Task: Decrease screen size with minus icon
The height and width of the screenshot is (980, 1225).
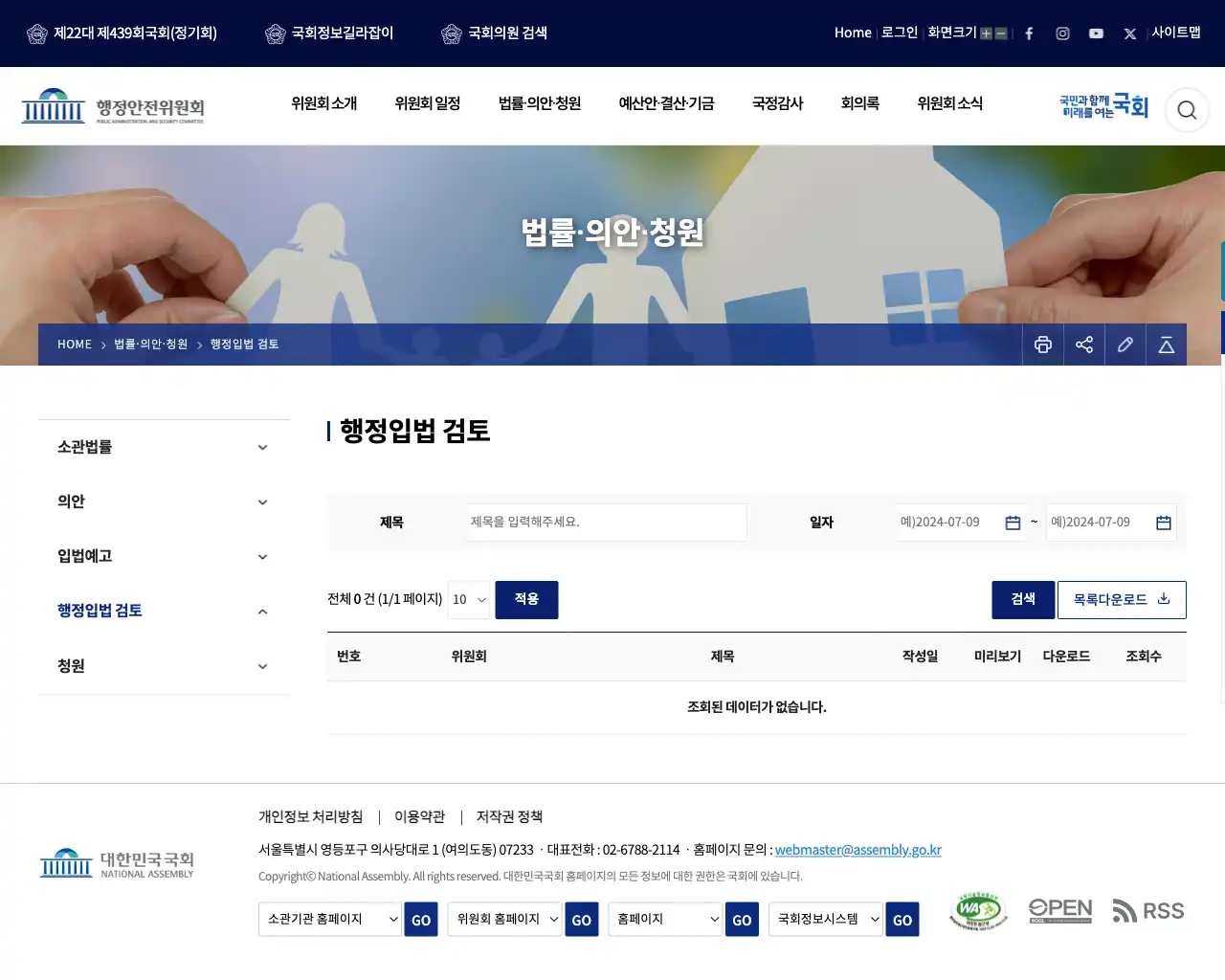Action: pyautogui.click(x=1001, y=33)
